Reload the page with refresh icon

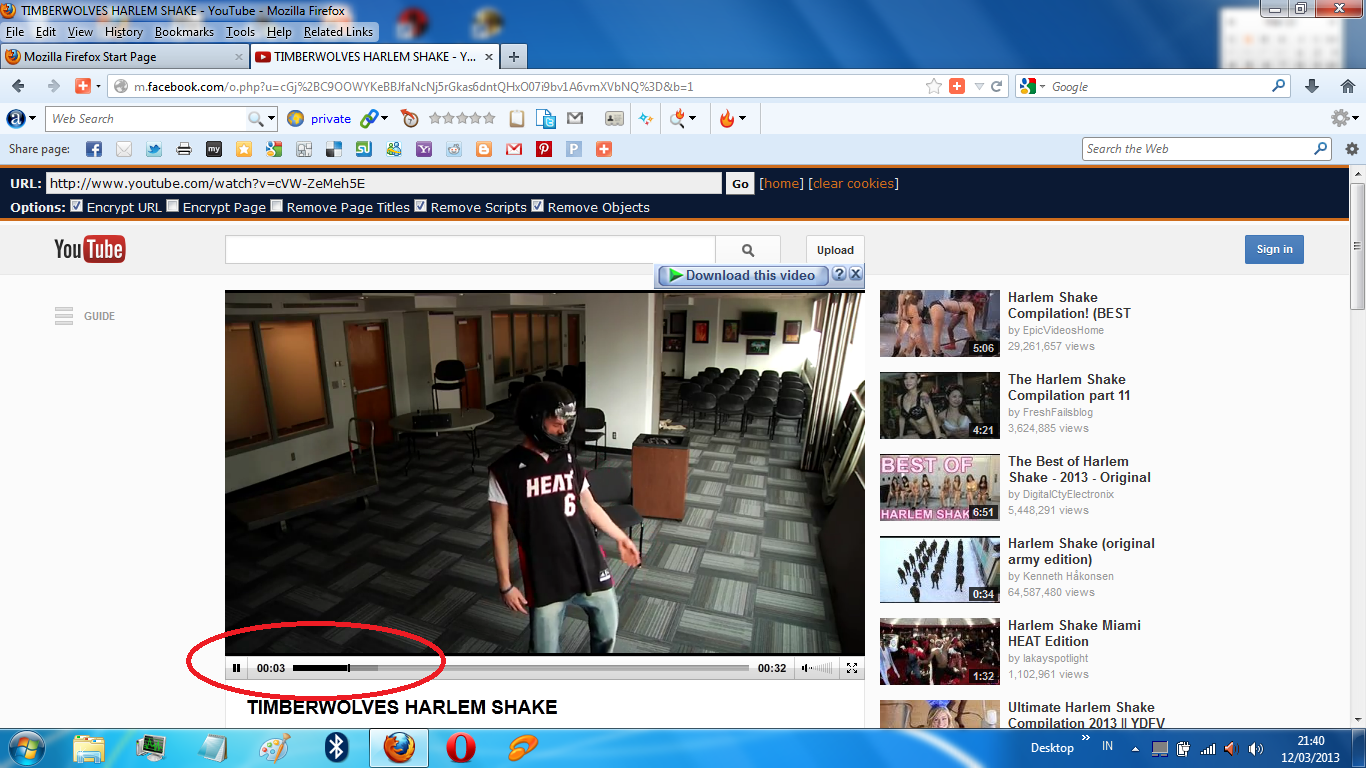(x=996, y=86)
